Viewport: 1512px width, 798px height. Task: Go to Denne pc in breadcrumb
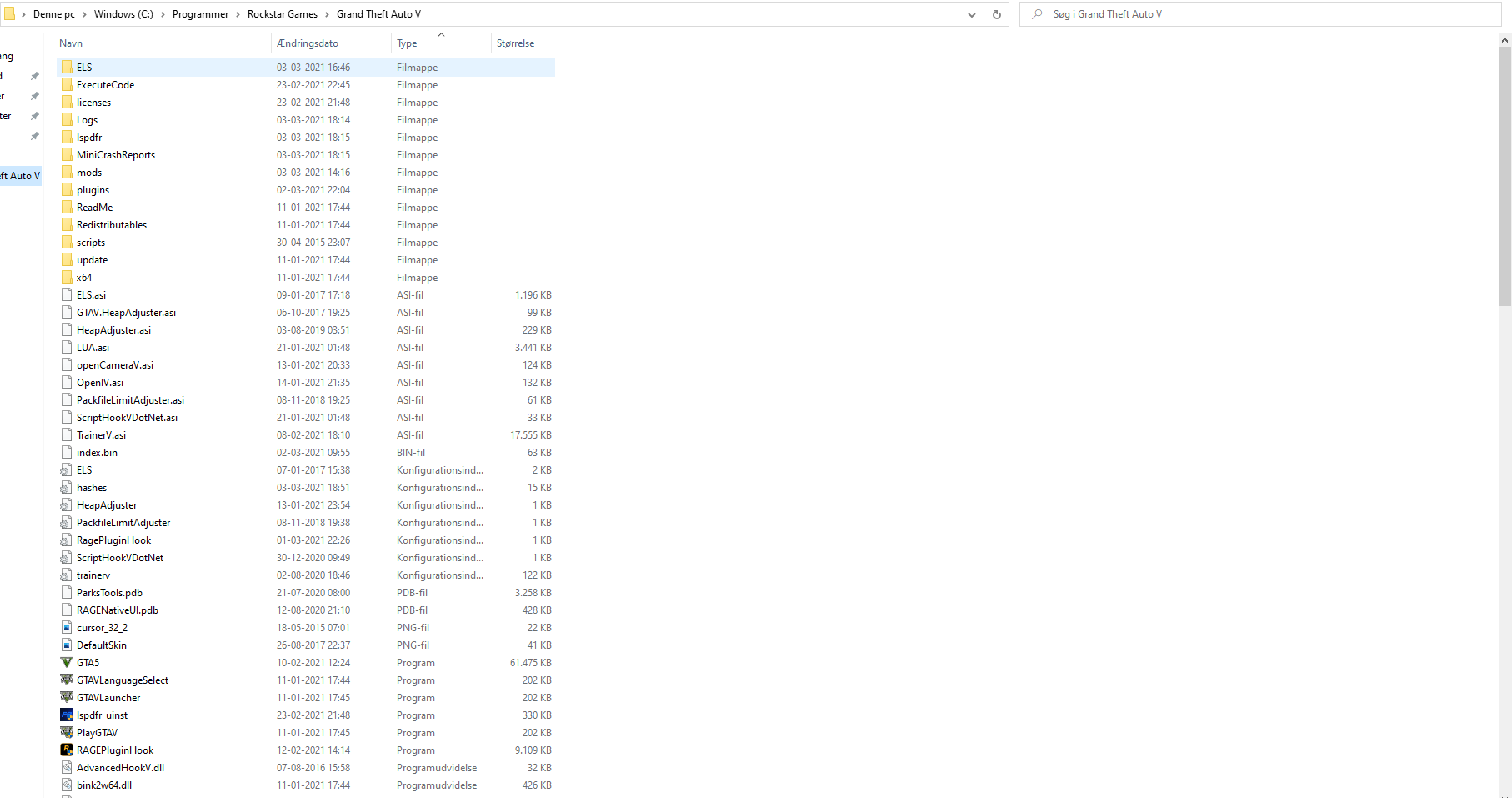(x=54, y=14)
